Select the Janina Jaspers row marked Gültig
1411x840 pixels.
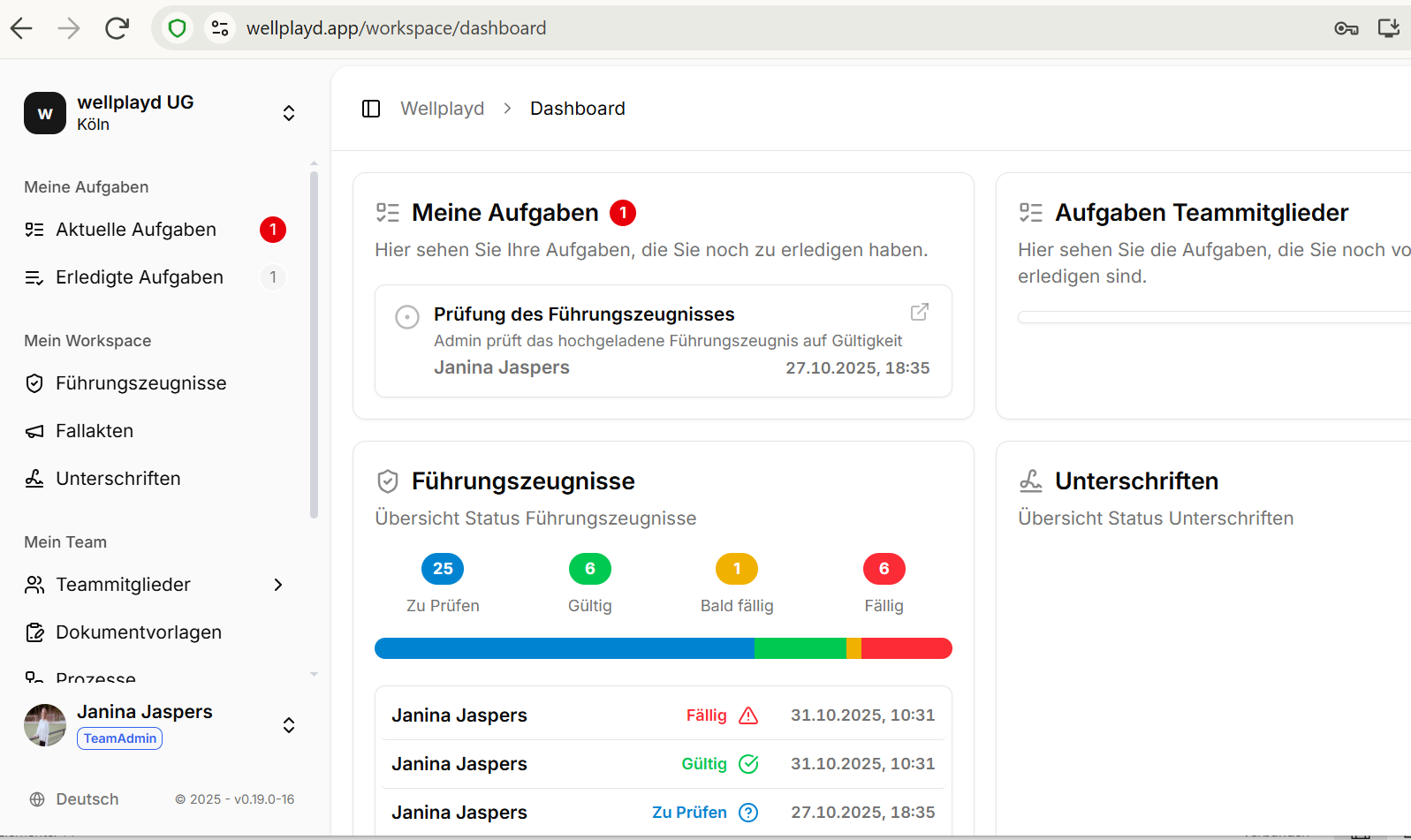click(x=664, y=764)
